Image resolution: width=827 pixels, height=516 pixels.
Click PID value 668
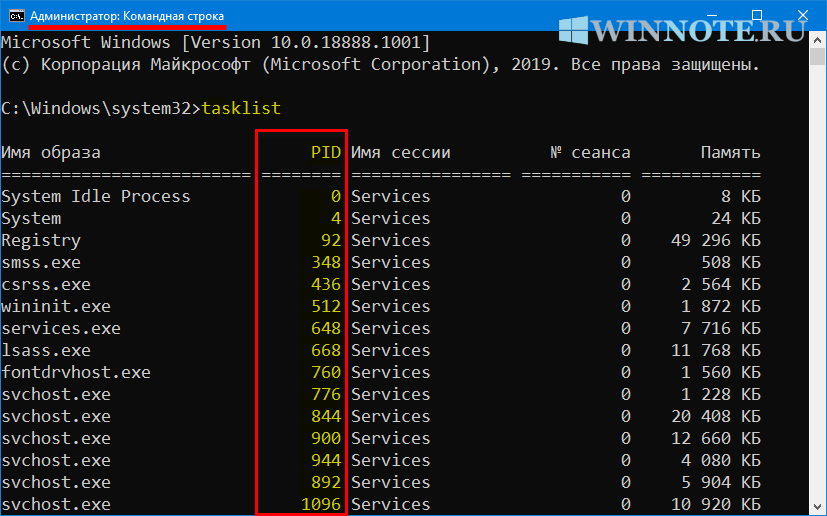(x=326, y=350)
